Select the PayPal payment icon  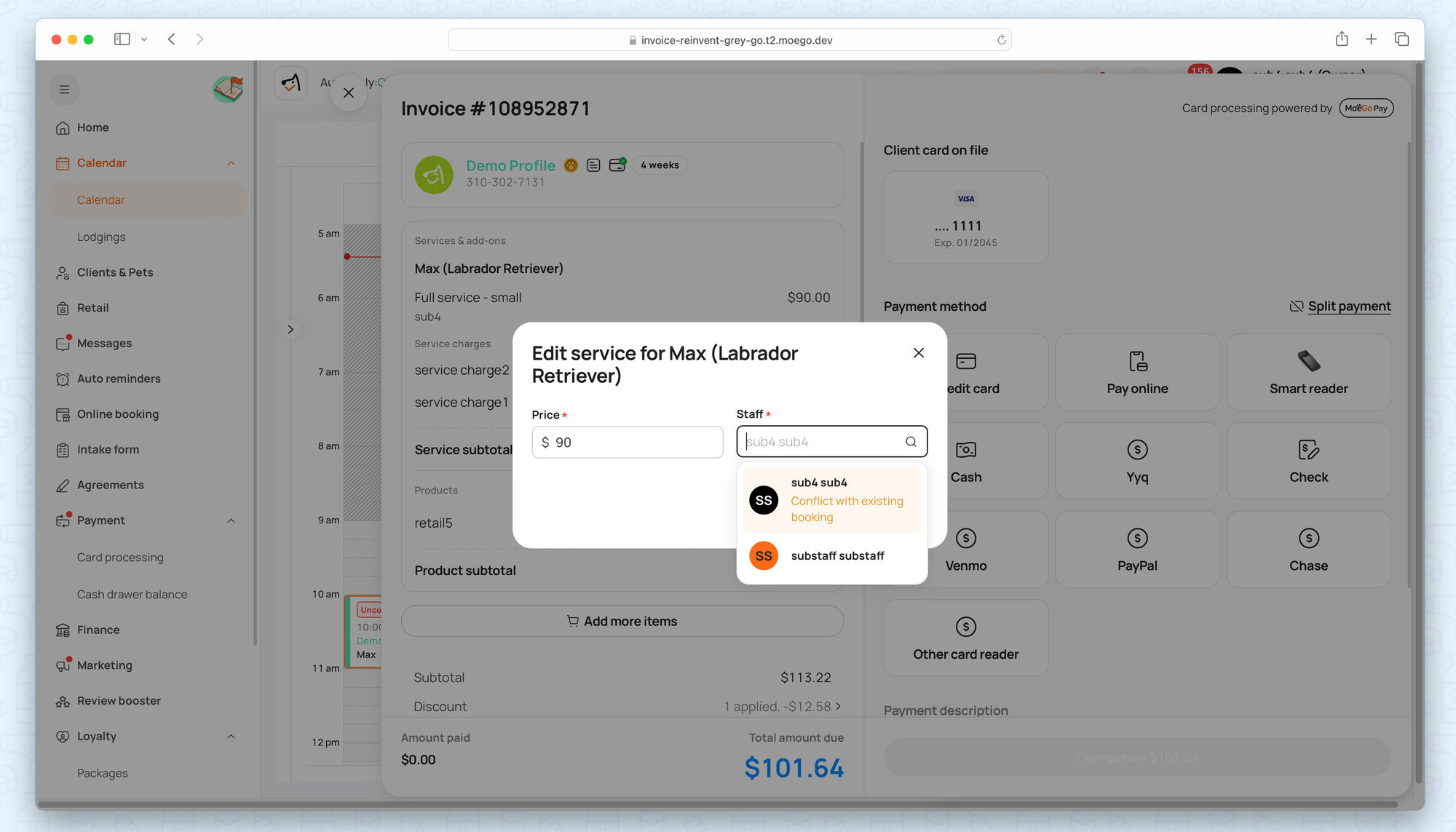(1137, 539)
